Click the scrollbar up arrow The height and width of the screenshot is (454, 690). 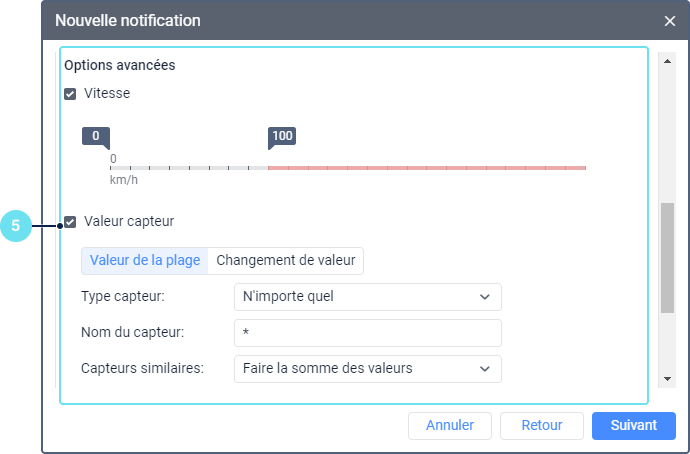(668, 61)
